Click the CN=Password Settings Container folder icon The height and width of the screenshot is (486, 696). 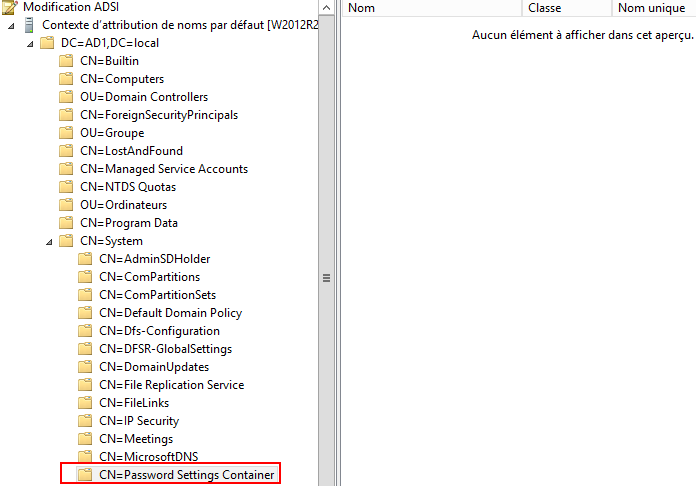(x=85, y=475)
